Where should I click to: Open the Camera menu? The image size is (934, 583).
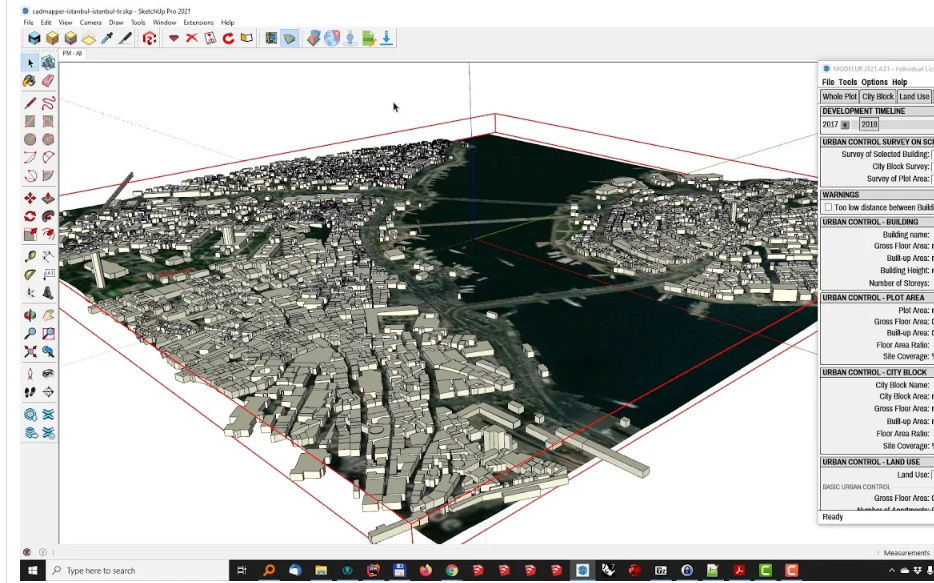pos(90,22)
